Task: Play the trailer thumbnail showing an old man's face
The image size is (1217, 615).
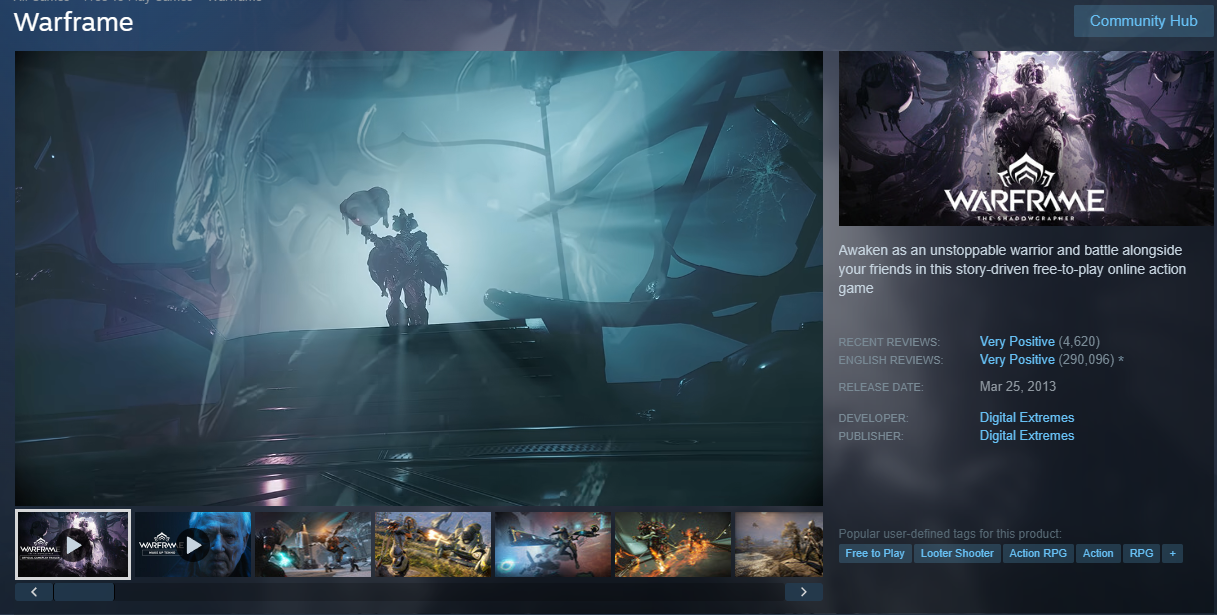Action: point(193,545)
